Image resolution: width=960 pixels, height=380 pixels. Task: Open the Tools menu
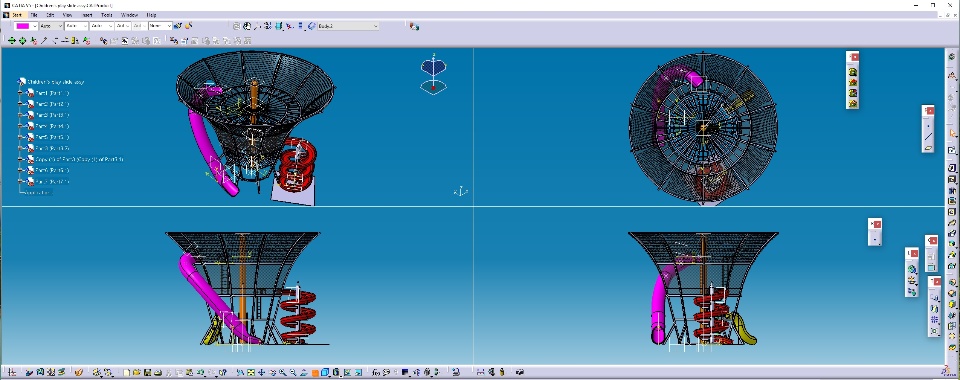(x=107, y=14)
